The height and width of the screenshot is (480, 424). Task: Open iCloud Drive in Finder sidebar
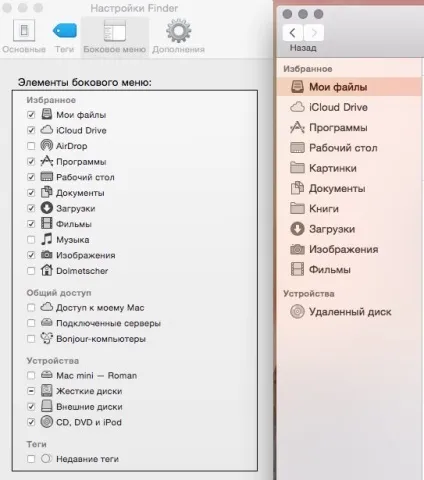(x=349, y=107)
